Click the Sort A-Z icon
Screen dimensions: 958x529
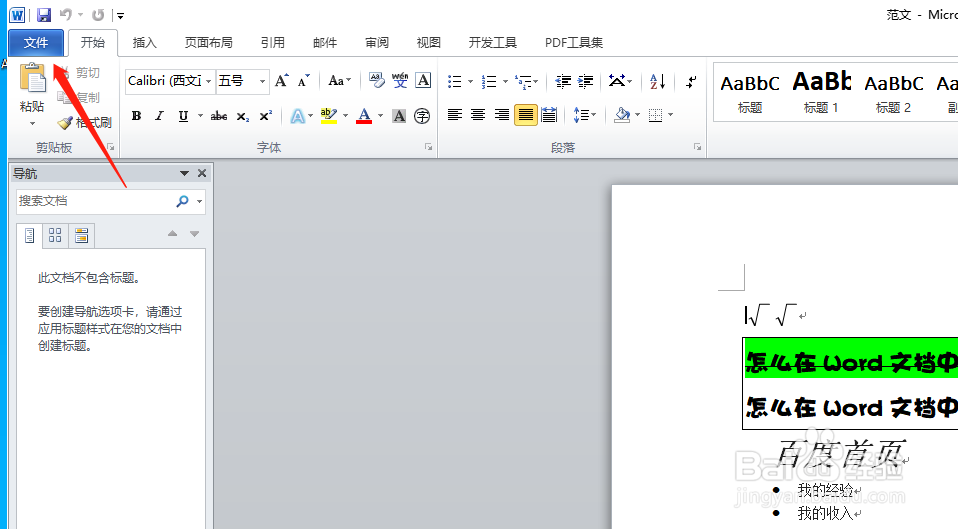657,81
